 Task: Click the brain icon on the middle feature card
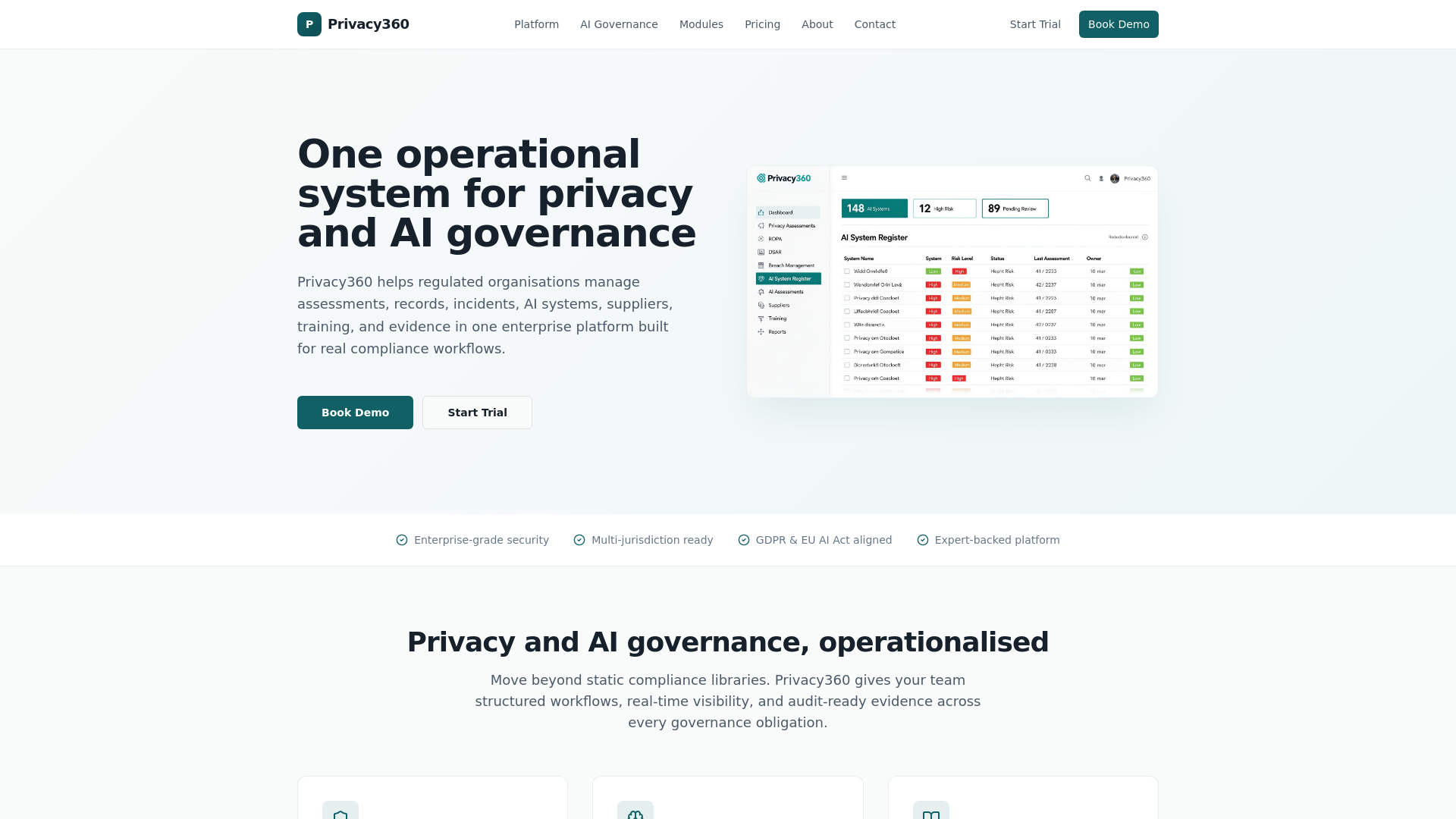point(635,816)
